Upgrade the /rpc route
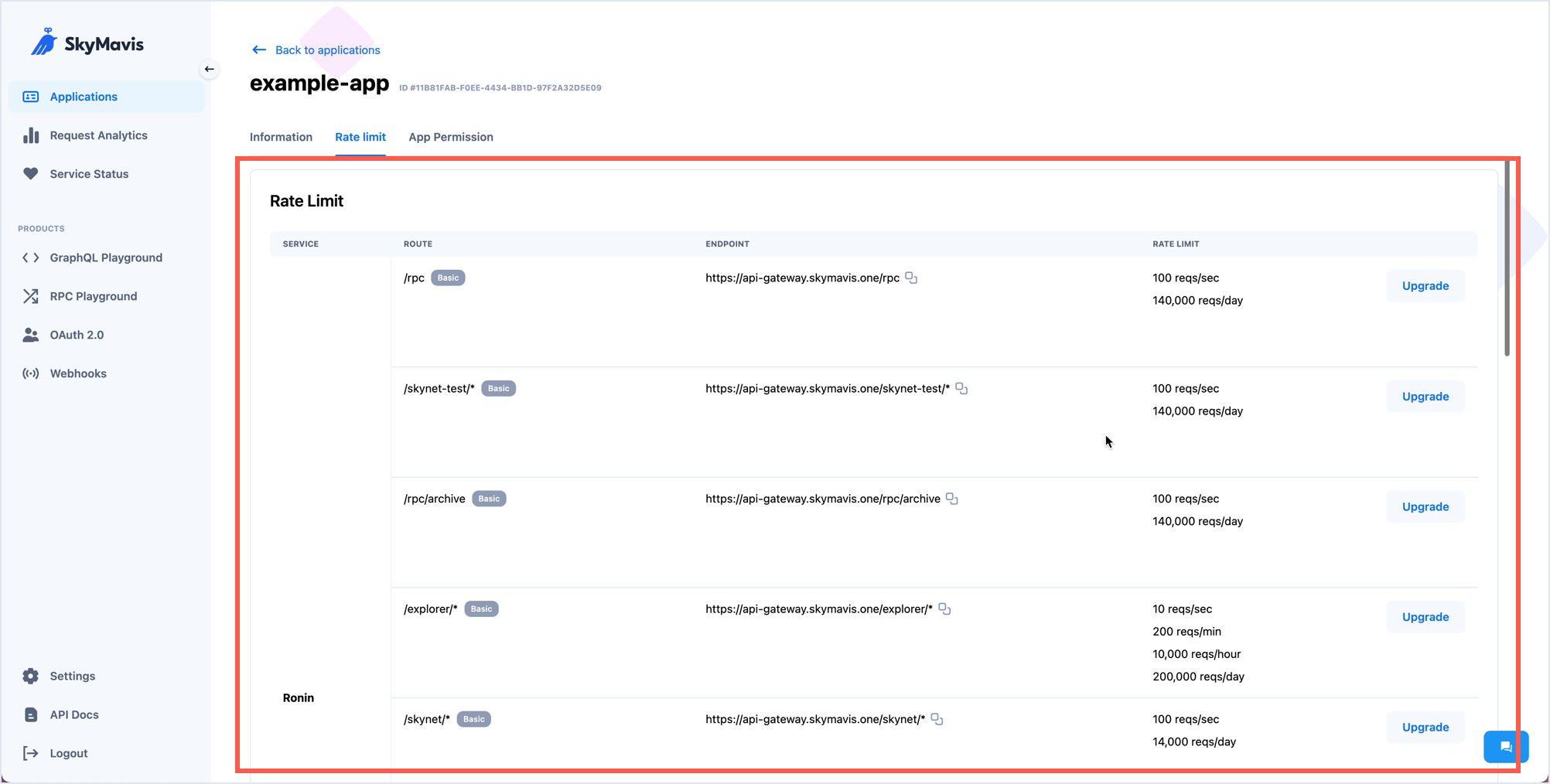Viewport: 1550px width, 784px height. 1425,285
